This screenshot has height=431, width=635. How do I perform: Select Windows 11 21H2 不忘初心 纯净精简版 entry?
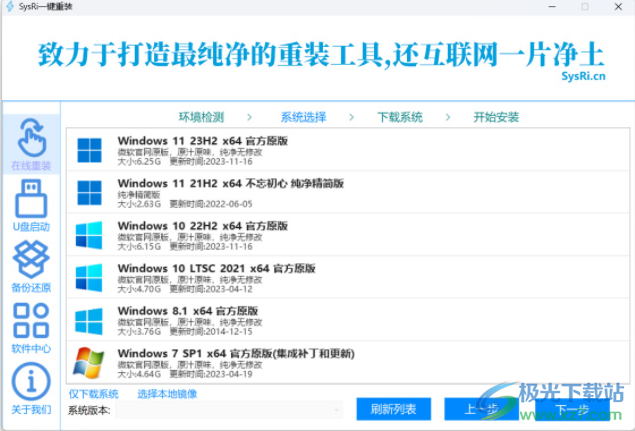pos(348,192)
